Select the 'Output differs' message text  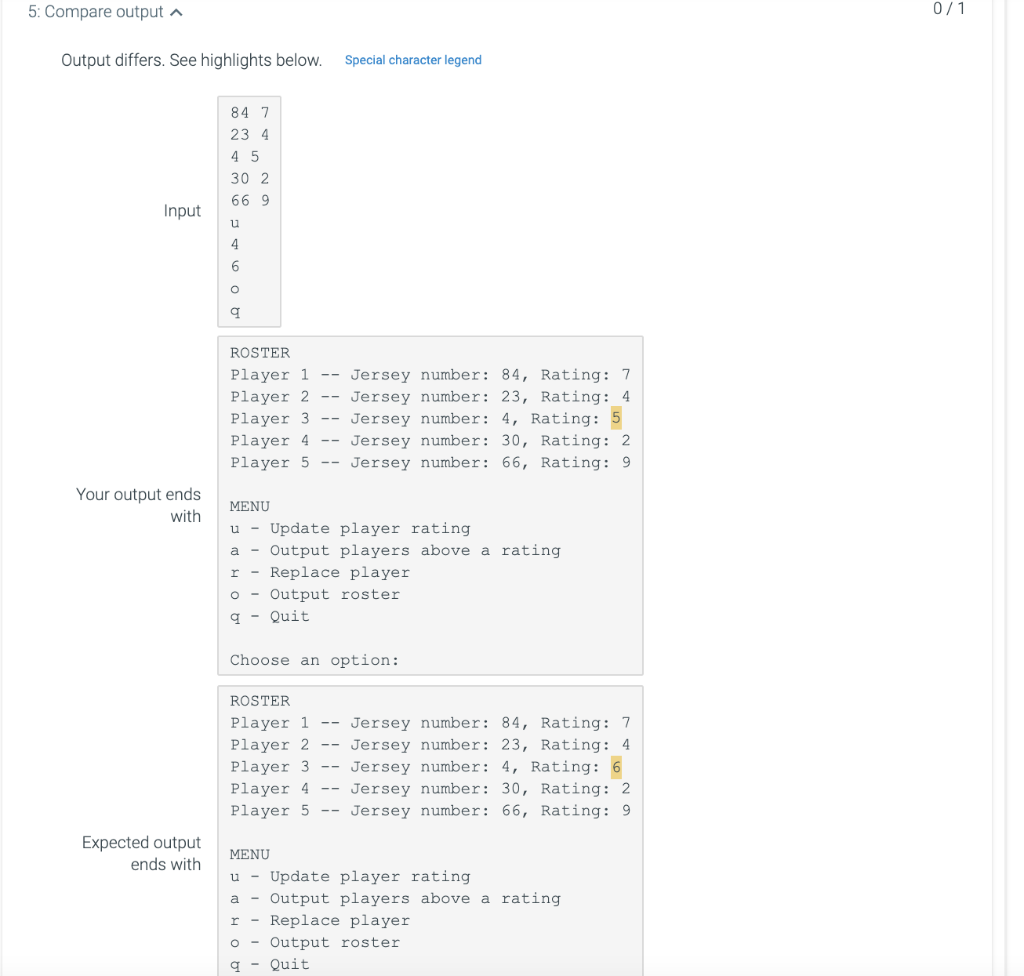[x=190, y=60]
